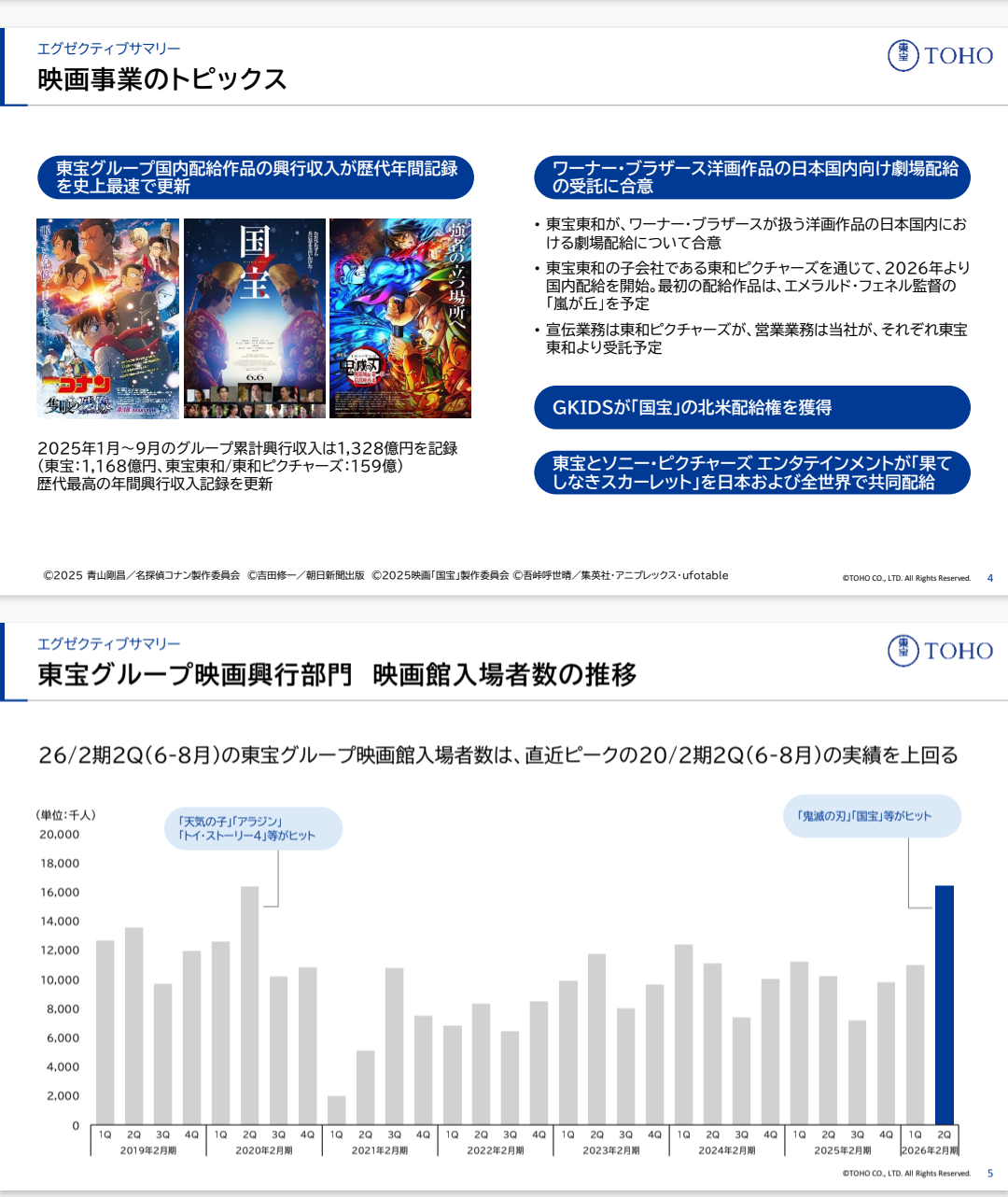The image size is (1008, 1197).
Task: Click the shortest bar, 2021年2月期 1Q
Action: pos(337,1110)
